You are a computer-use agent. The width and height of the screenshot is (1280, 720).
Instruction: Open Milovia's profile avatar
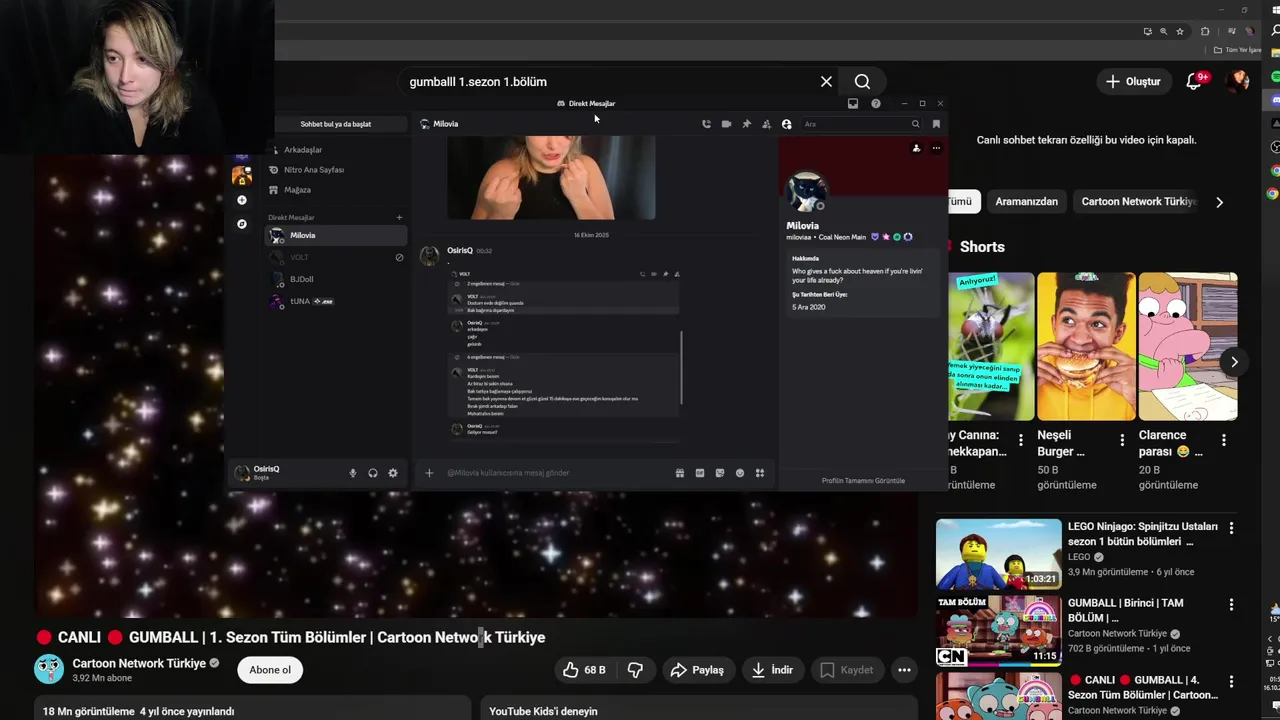[x=806, y=192]
